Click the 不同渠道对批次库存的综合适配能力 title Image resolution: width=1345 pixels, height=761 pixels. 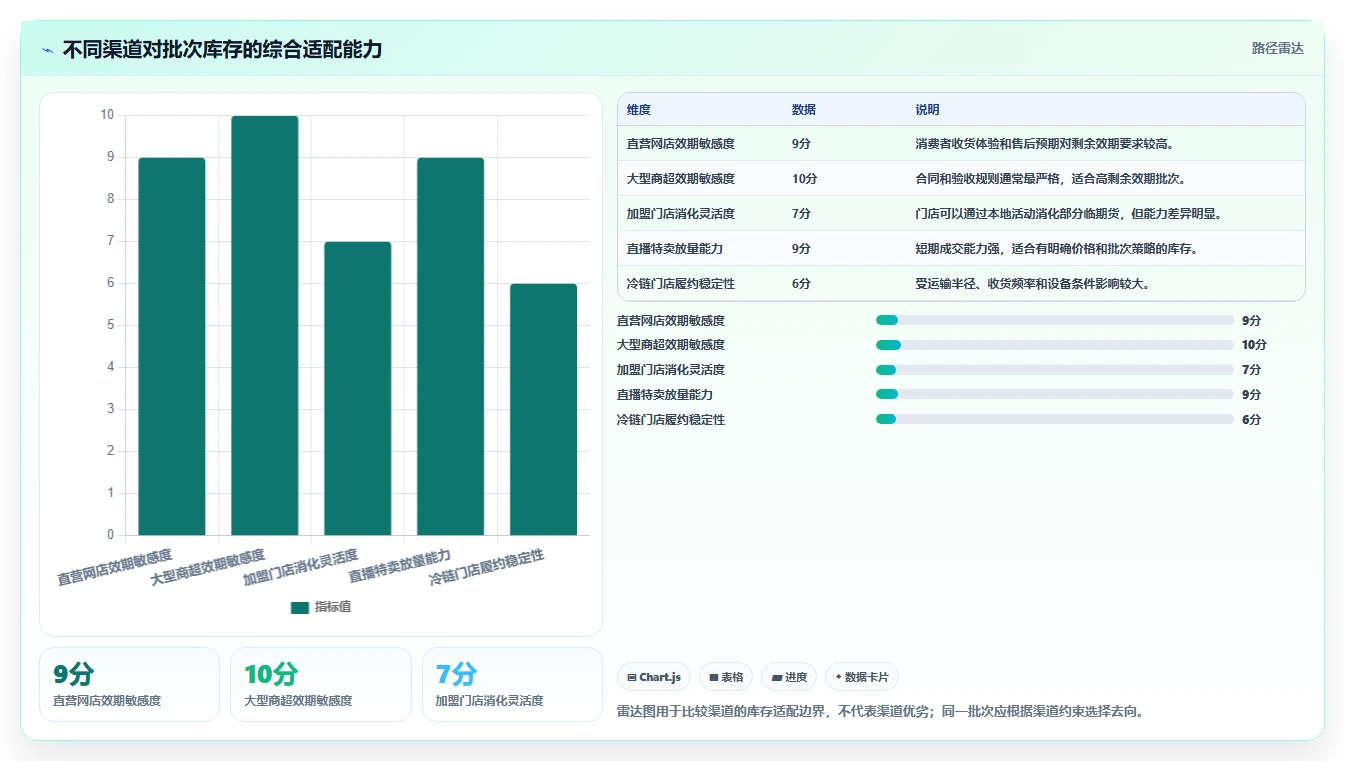click(222, 49)
